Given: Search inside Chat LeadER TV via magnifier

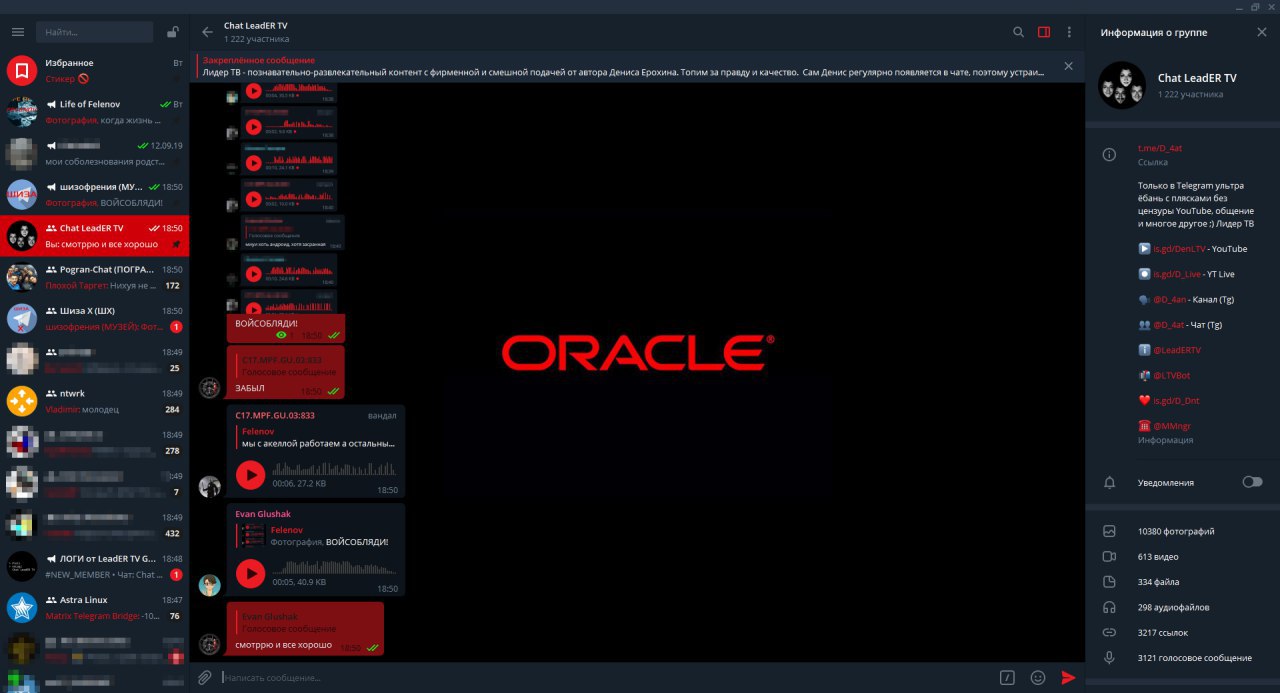Looking at the screenshot, I should 1018,32.
